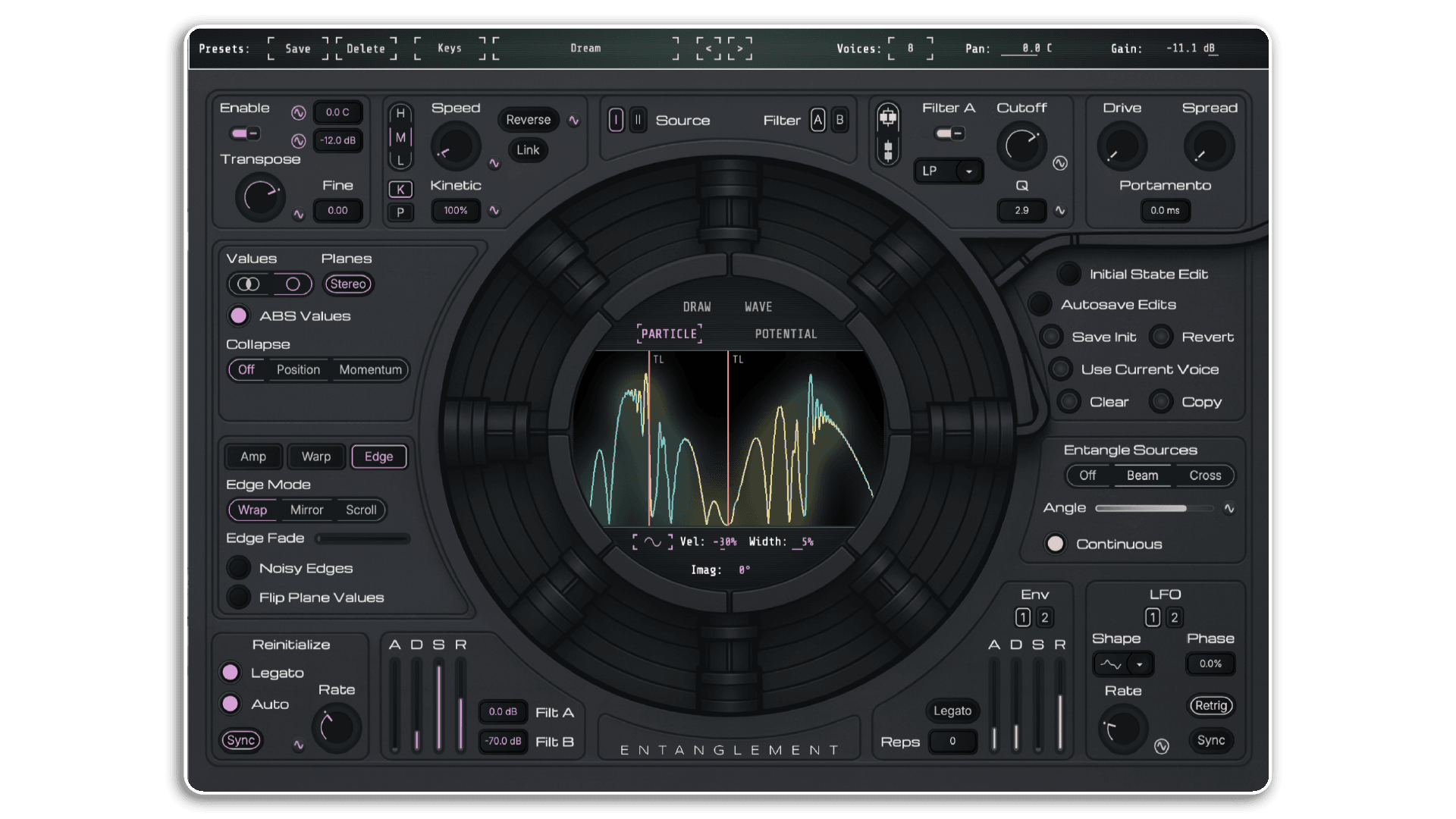Viewport: 1456px width, 819px height.
Task: Click the Reverse button
Action: [x=528, y=120]
